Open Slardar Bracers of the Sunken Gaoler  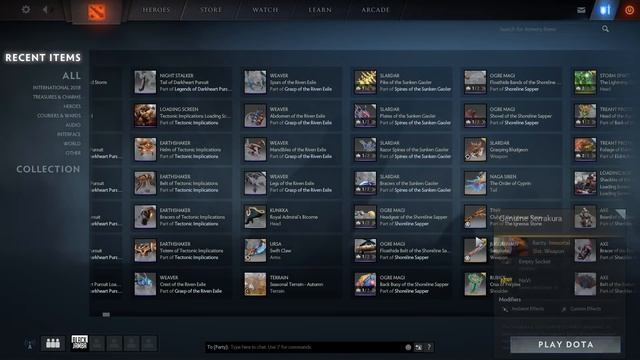[402, 183]
